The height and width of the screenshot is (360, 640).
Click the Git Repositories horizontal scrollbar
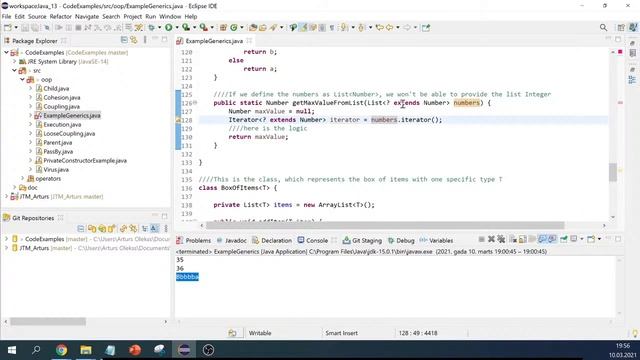coord(48,322)
